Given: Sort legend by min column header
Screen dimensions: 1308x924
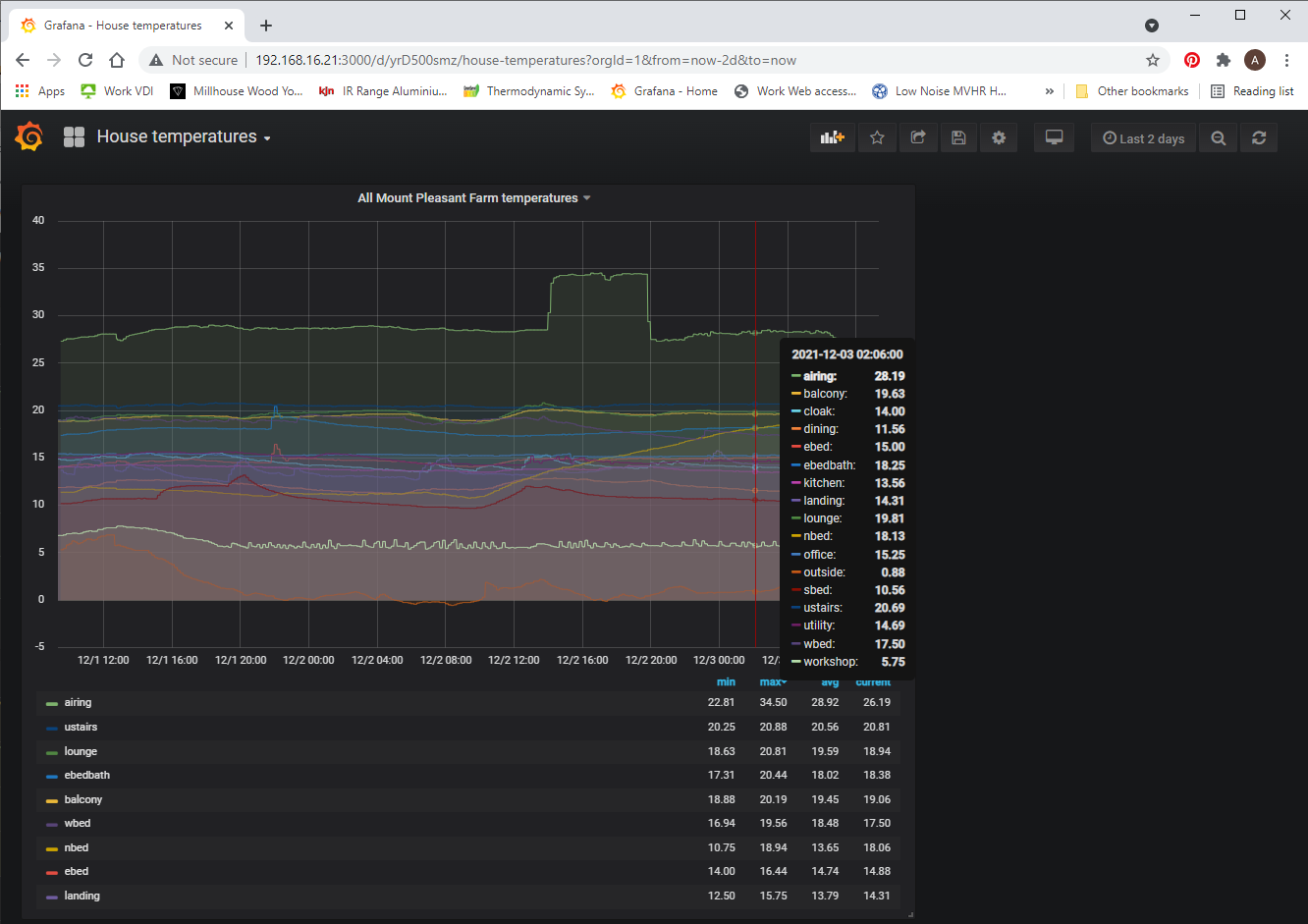Looking at the screenshot, I should coord(726,682).
